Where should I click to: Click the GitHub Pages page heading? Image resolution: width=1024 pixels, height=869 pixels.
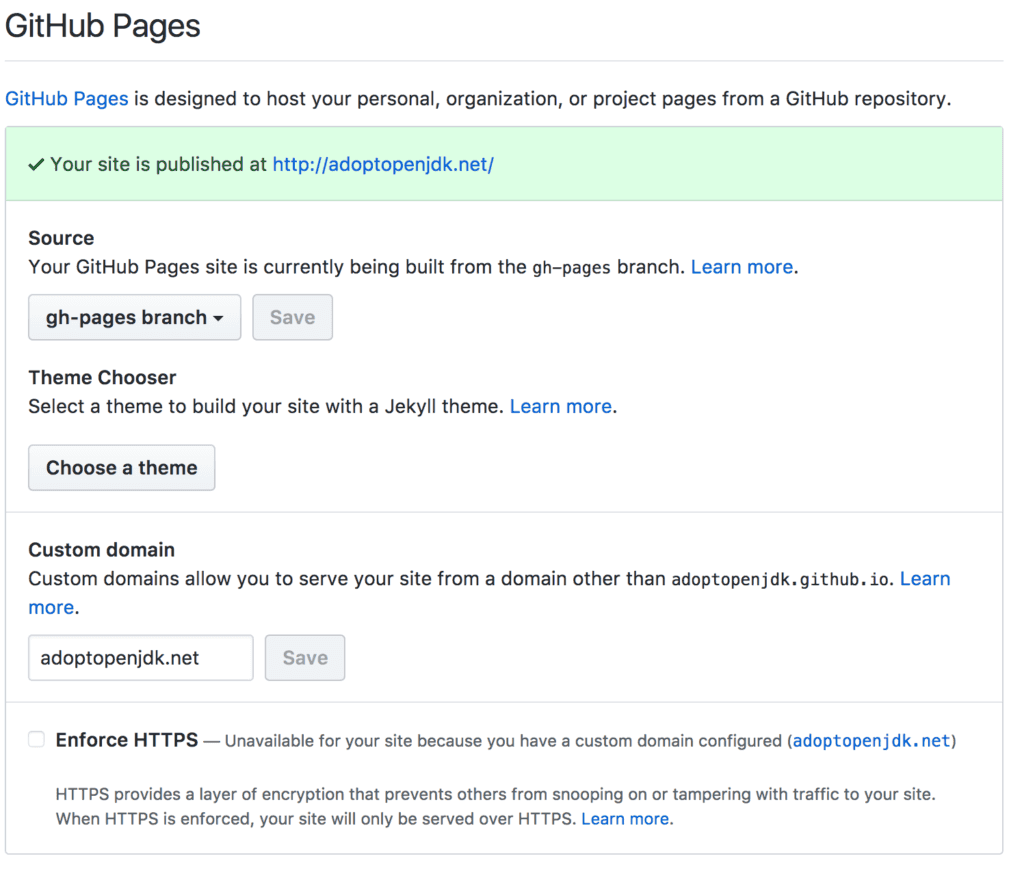point(103,26)
